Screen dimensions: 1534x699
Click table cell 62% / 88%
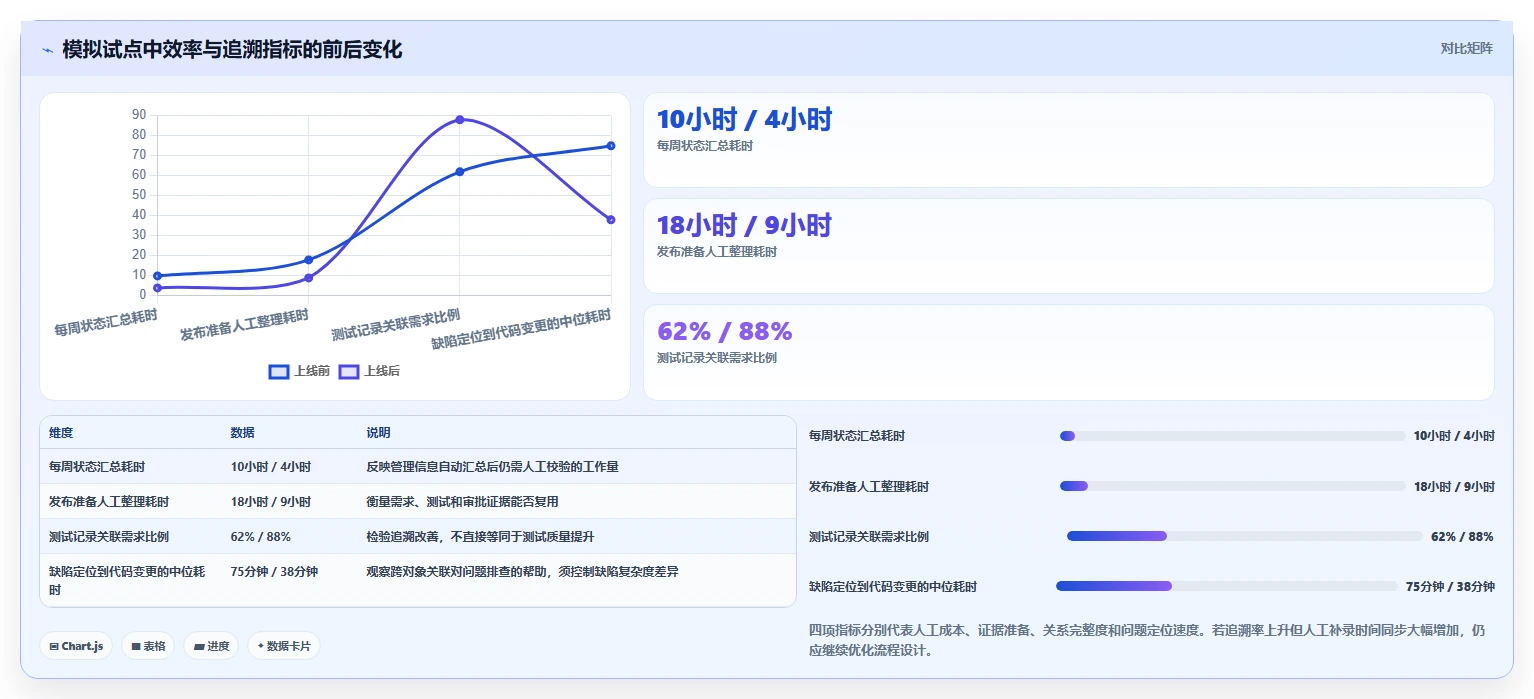tap(261, 537)
